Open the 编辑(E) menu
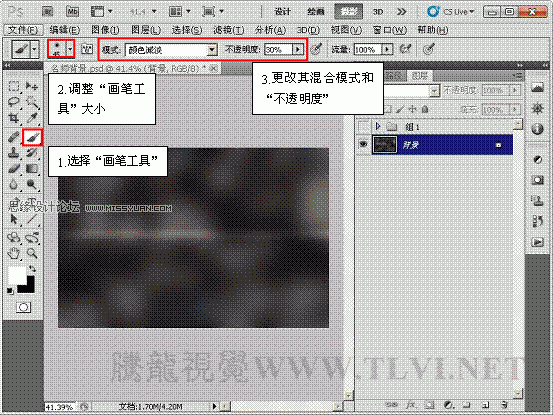This screenshot has width=553, height=415. point(65,30)
